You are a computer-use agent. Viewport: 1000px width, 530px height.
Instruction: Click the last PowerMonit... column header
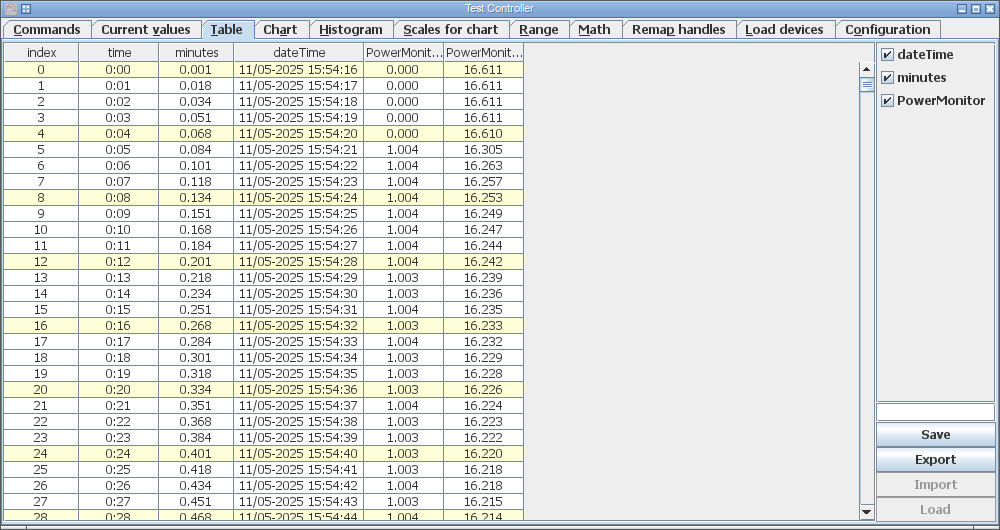click(x=483, y=53)
